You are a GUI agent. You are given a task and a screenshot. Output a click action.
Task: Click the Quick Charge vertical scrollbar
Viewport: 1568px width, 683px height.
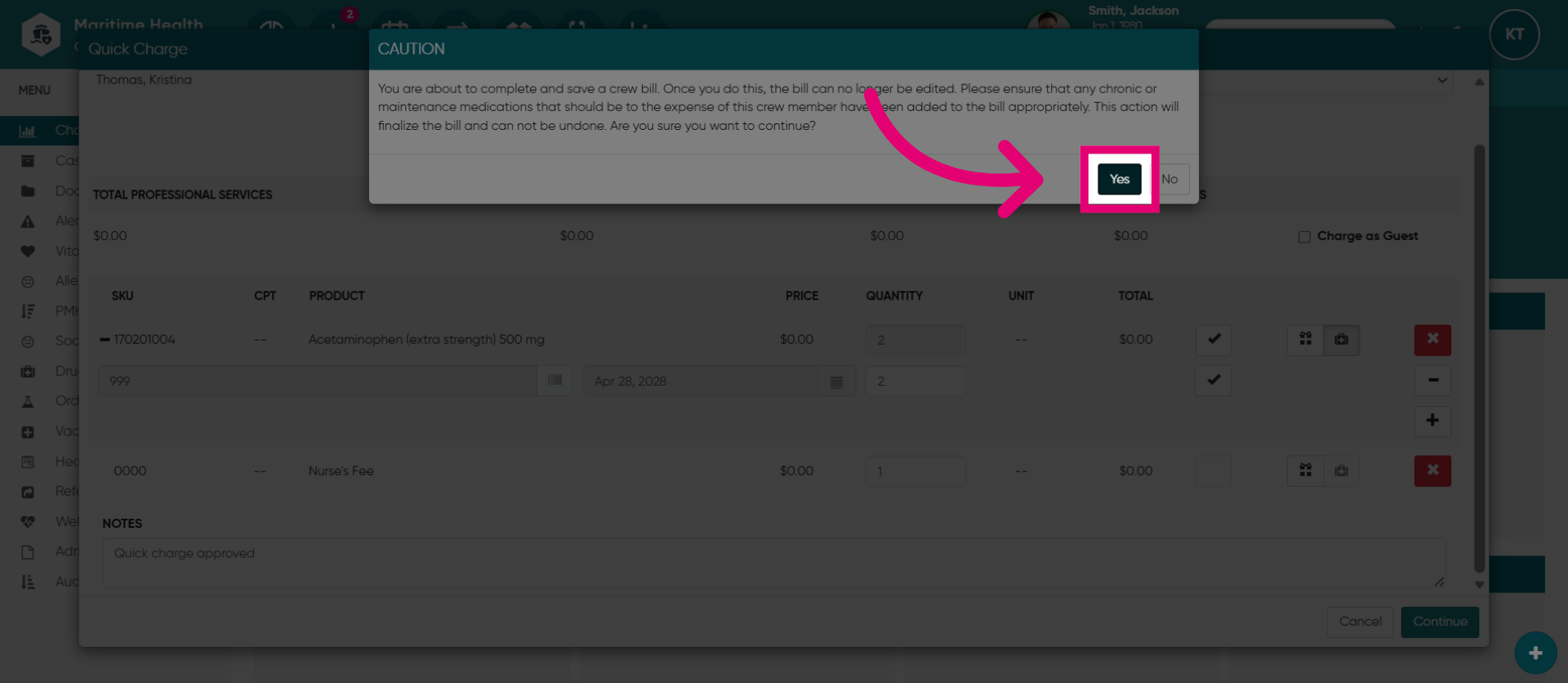click(1479, 359)
